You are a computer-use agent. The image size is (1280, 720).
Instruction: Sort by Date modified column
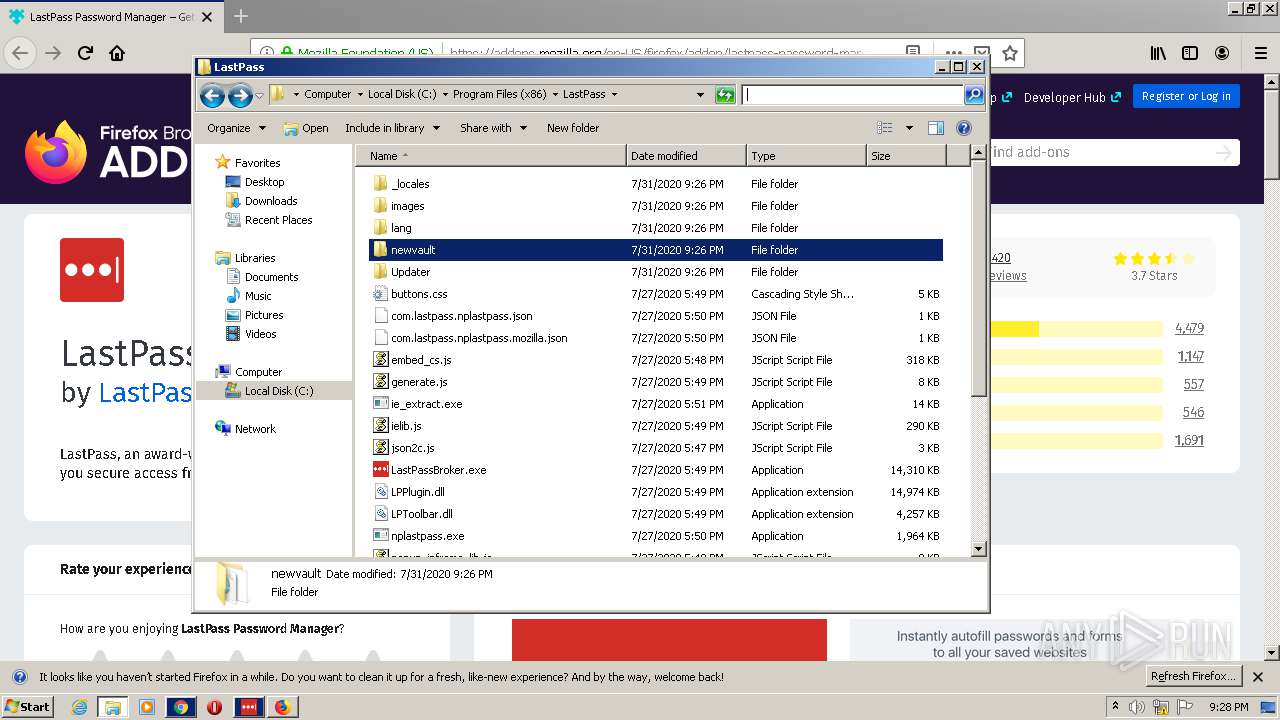(x=687, y=156)
